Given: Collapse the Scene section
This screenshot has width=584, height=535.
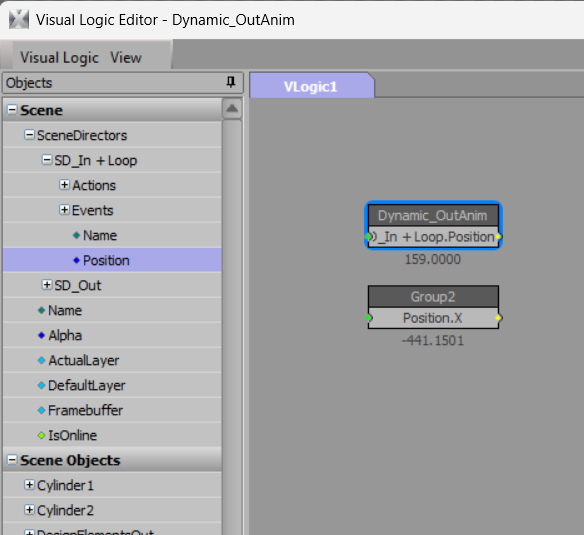Looking at the screenshot, I should [12, 110].
